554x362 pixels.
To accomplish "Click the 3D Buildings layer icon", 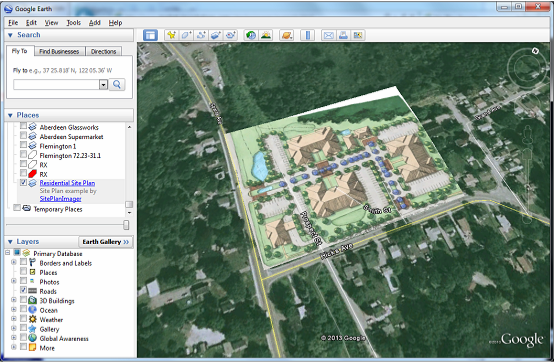I will (33, 300).
